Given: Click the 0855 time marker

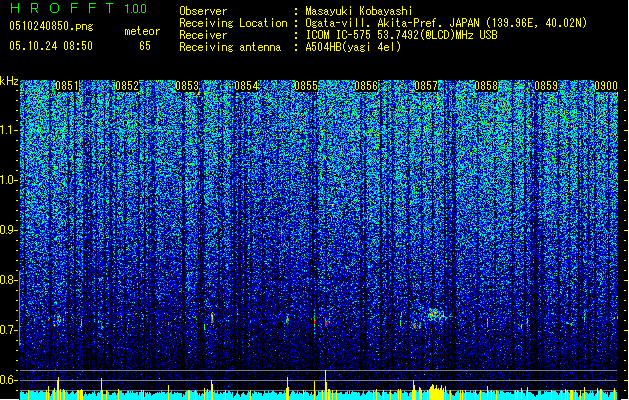Looking at the screenshot, I should 306,86.
